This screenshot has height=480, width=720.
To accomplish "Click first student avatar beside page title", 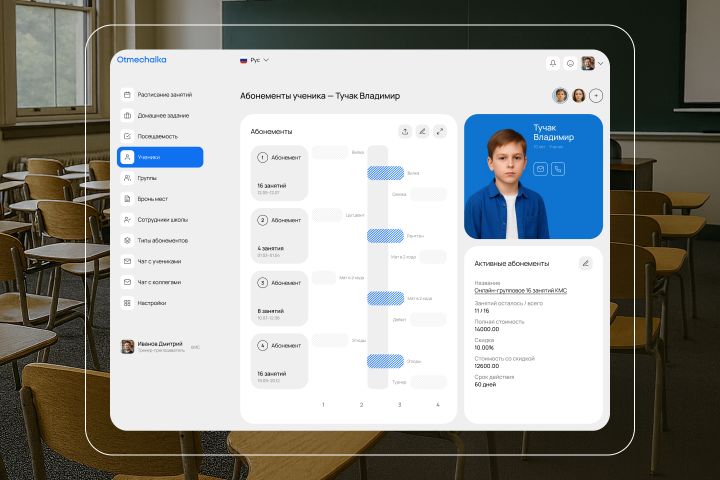I will [560, 96].
